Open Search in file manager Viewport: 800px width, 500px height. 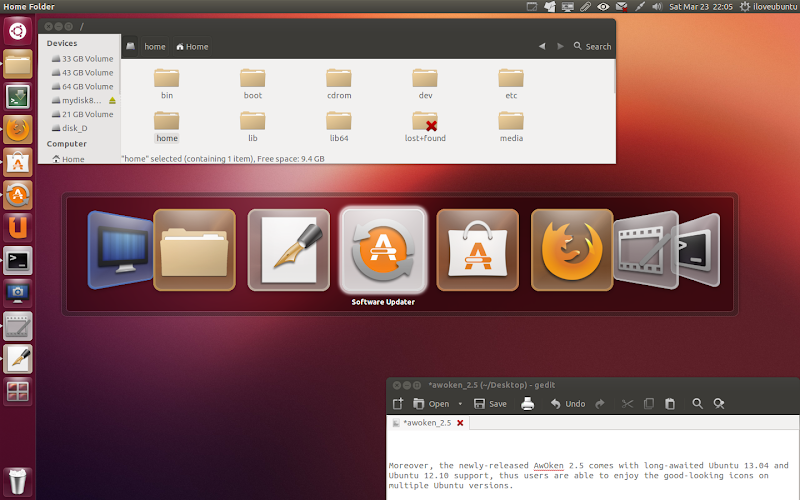(x=592, y=46)
